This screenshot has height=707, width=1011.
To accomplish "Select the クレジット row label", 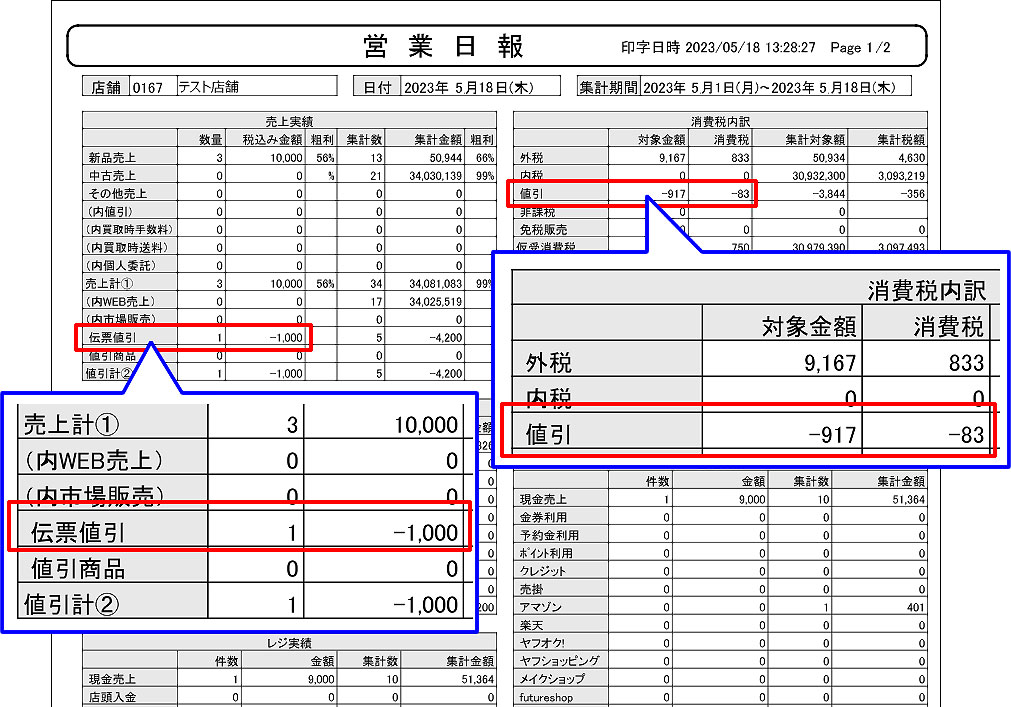I will (543, 572).
